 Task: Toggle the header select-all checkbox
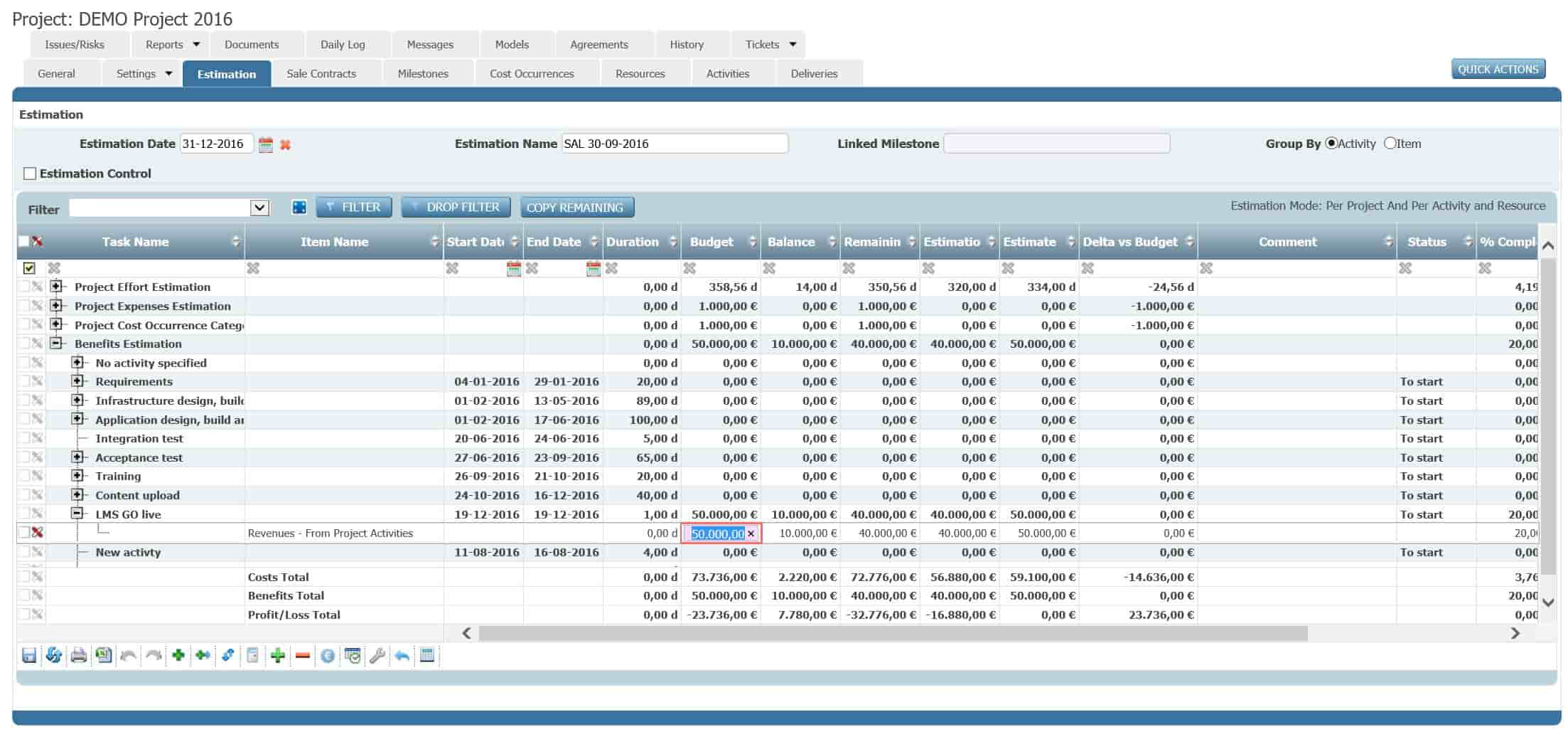pyautogui.click(x=23, y=241)
